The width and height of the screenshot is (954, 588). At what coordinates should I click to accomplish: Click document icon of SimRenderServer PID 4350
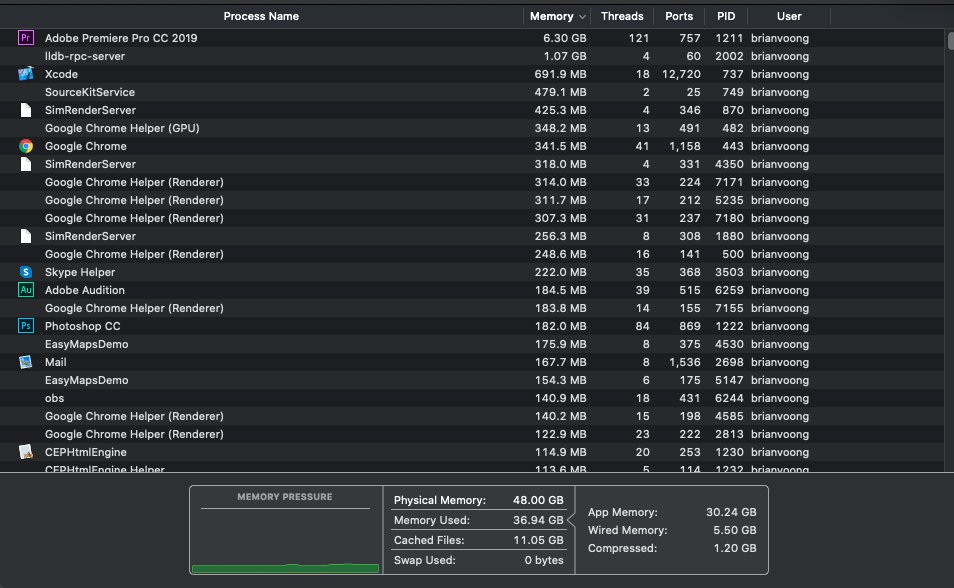(26, 164)
